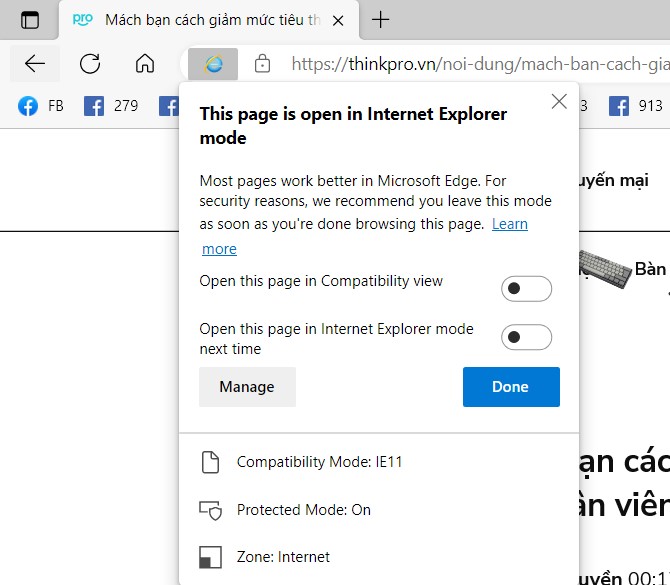Click the Protected Mode shield icon
The width and height of the screenshot is (670, 585).
tap(211, 510)
